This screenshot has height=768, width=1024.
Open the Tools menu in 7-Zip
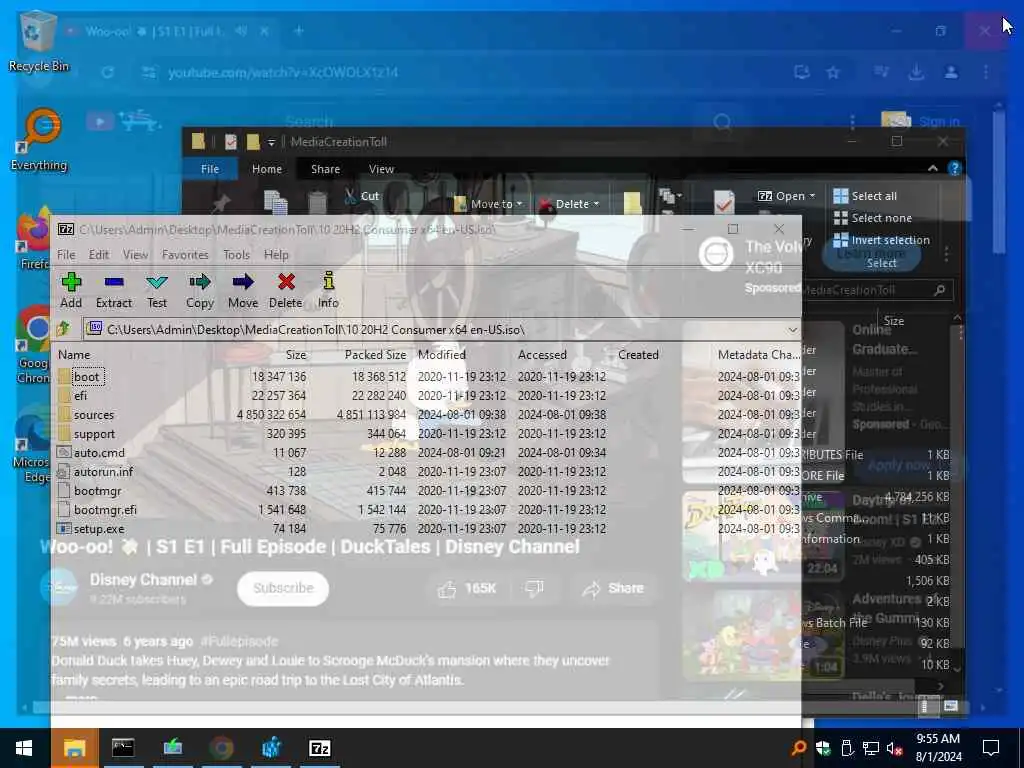[236, 255]
